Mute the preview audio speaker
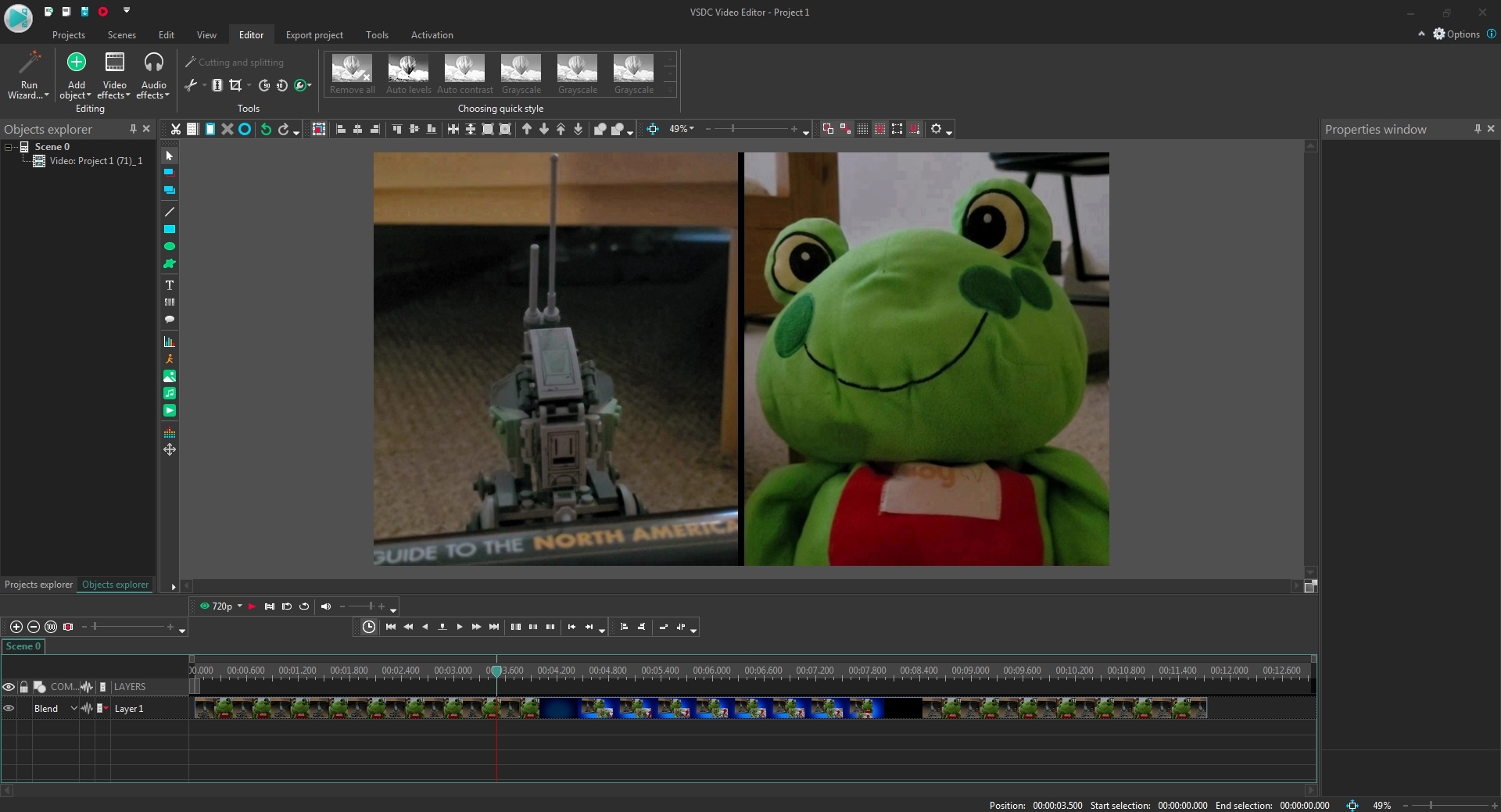This screenshot has height=812, width=1501. coord(326,606)
